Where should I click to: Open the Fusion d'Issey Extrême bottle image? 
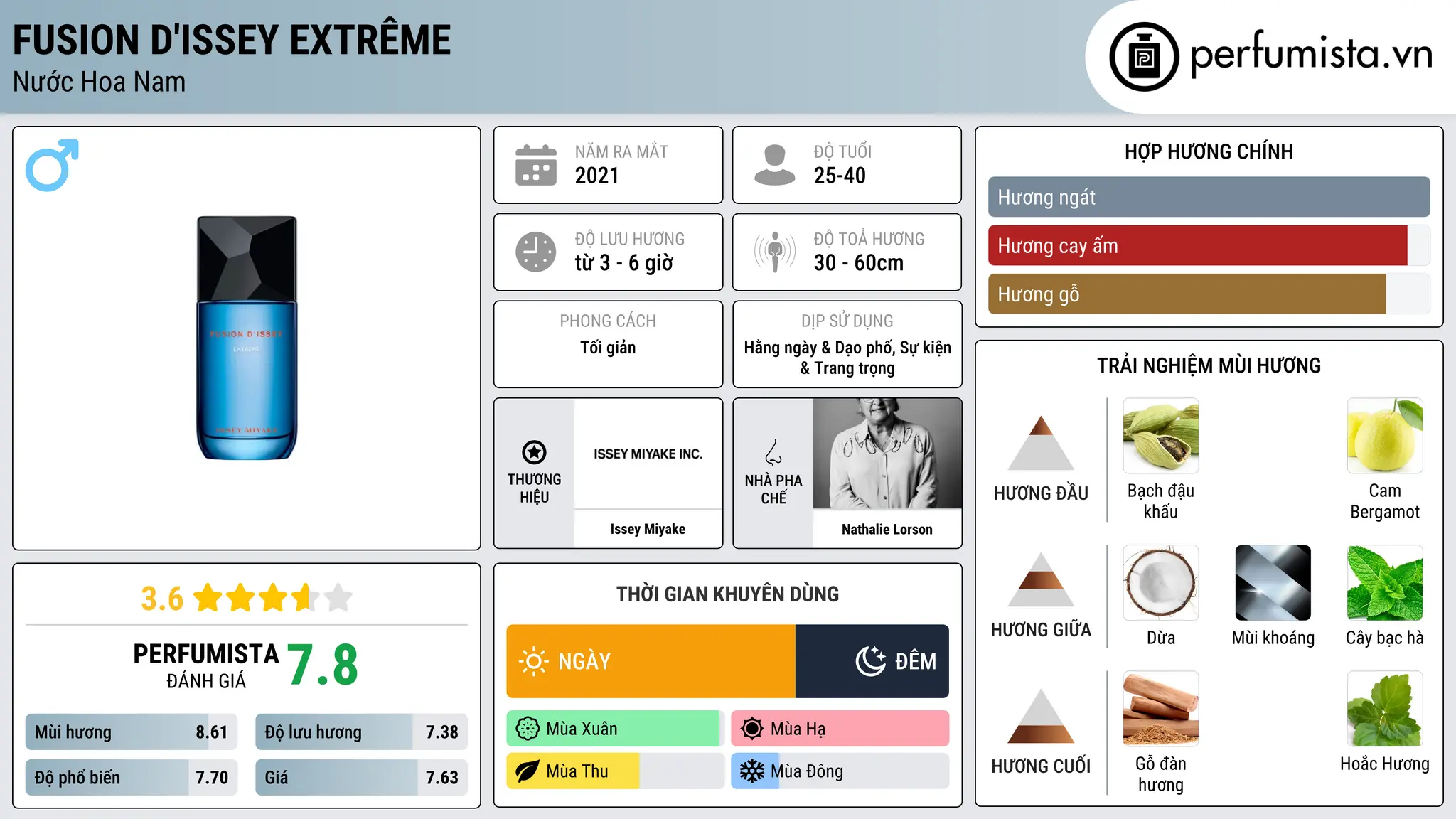coord(247,338)
